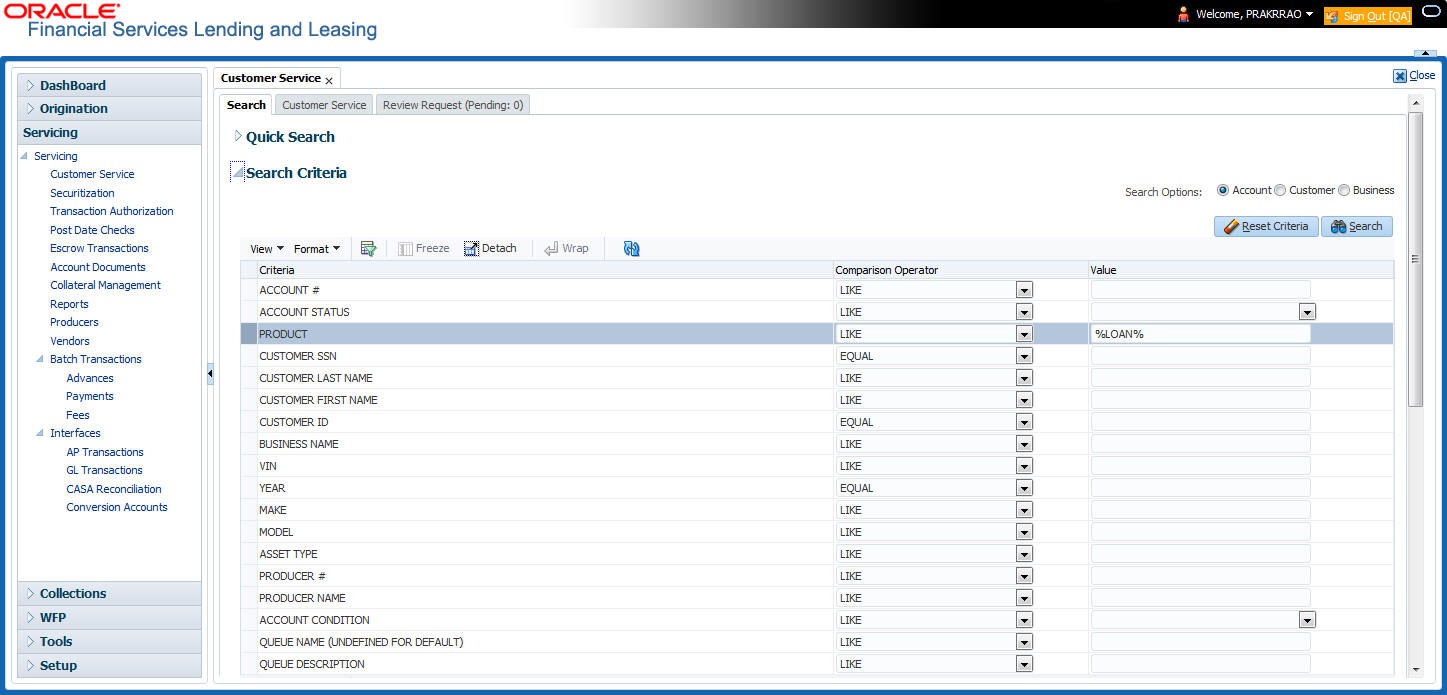The height and width of the screenshot is (695, 1447).
Task: Close the Customer Service tab with X
Action: [329, 81]
